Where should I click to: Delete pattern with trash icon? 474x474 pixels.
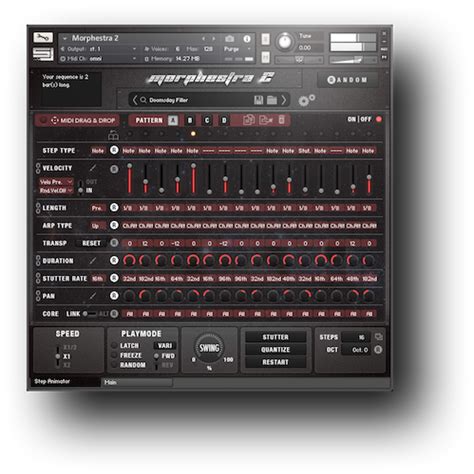coord(282,119)
